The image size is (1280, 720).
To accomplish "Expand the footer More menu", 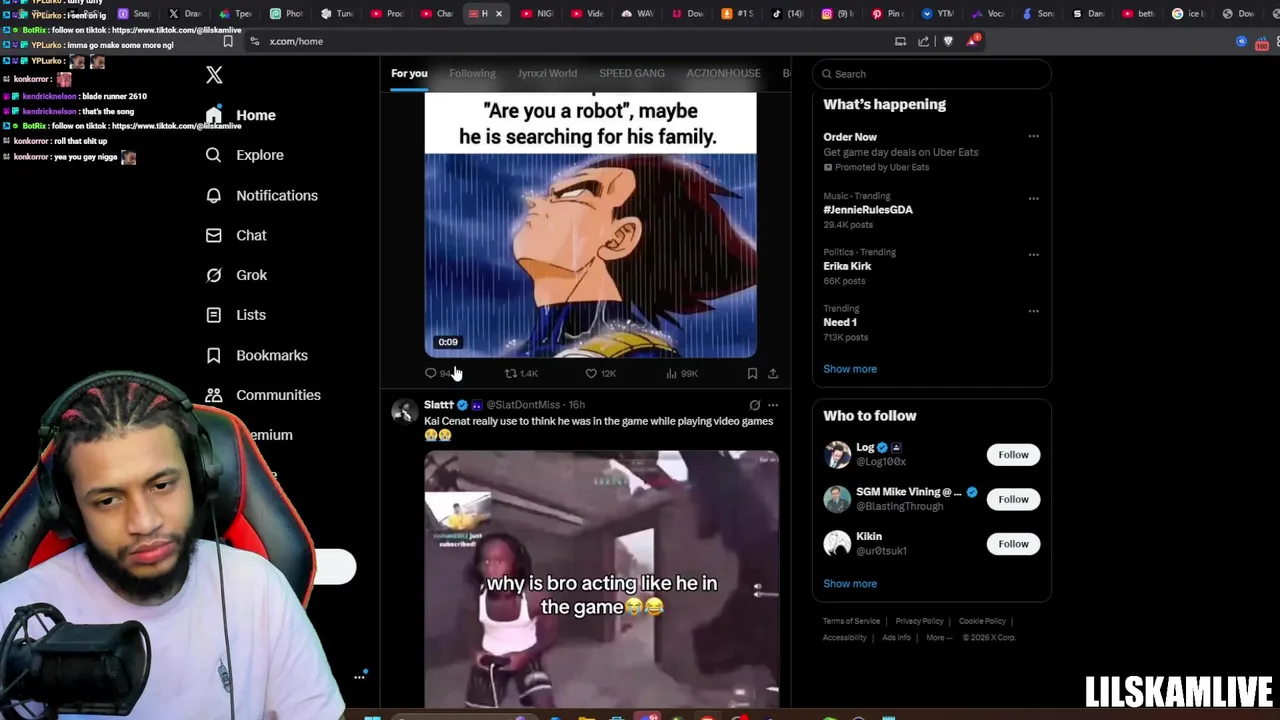I will [939, 638].
